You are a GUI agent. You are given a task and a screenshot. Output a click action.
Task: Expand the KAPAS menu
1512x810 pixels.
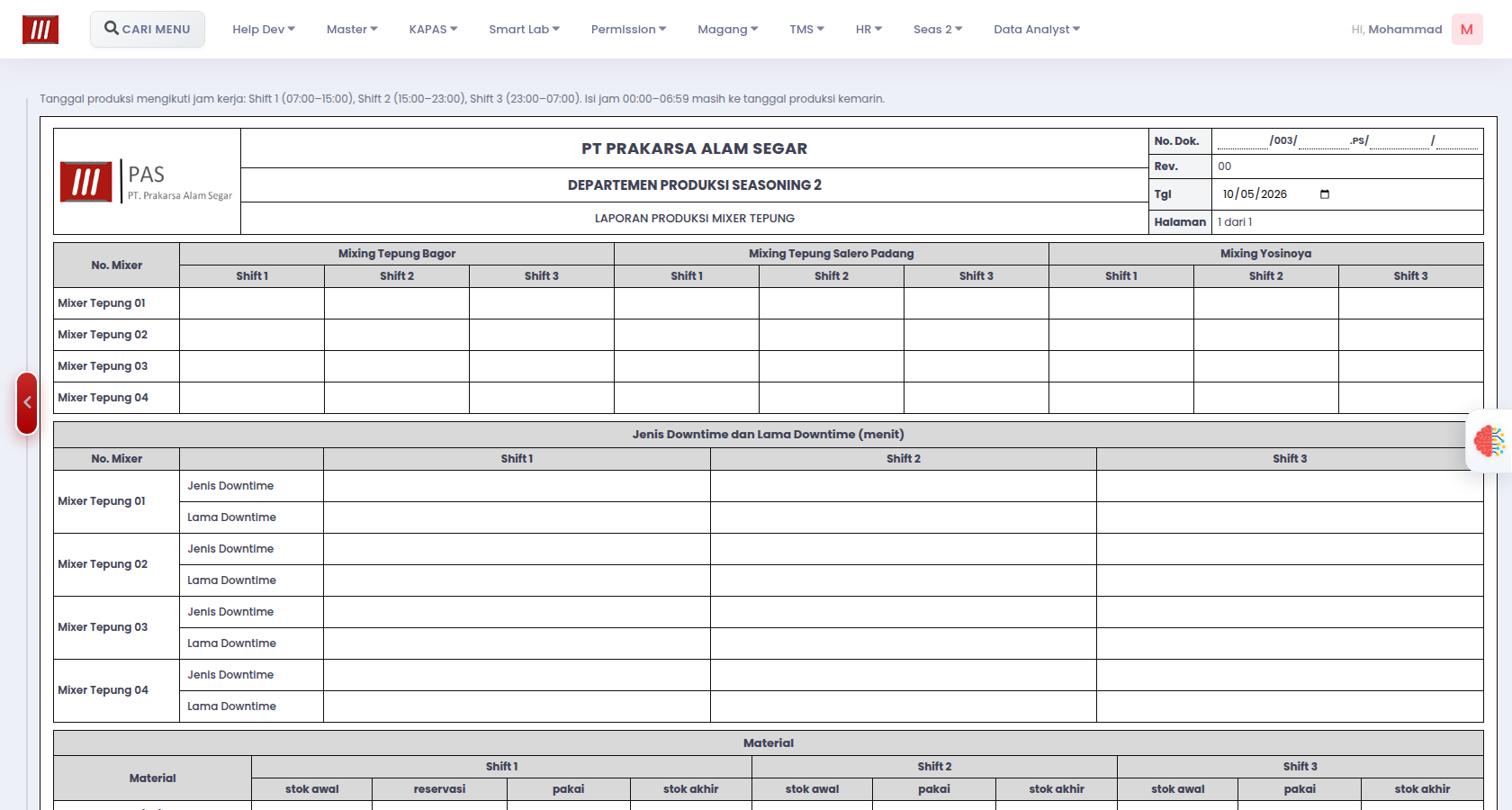pyautogui.click(x=433, y=29)
